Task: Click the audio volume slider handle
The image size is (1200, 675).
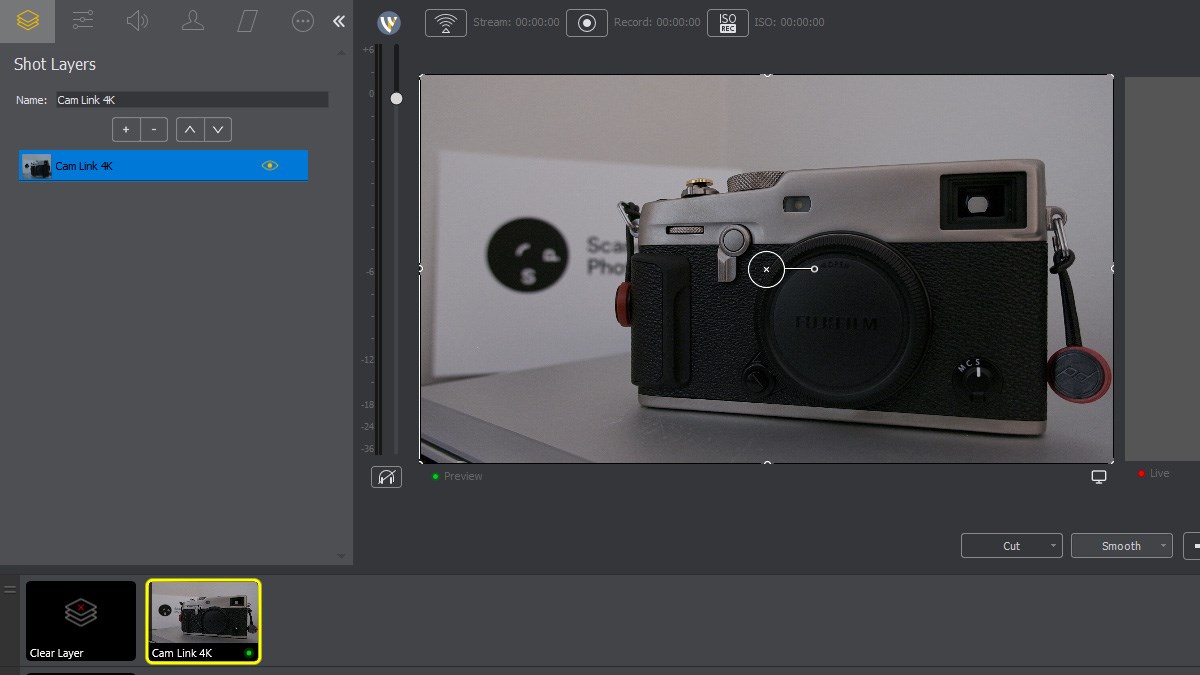Action: tap(397, 98)
